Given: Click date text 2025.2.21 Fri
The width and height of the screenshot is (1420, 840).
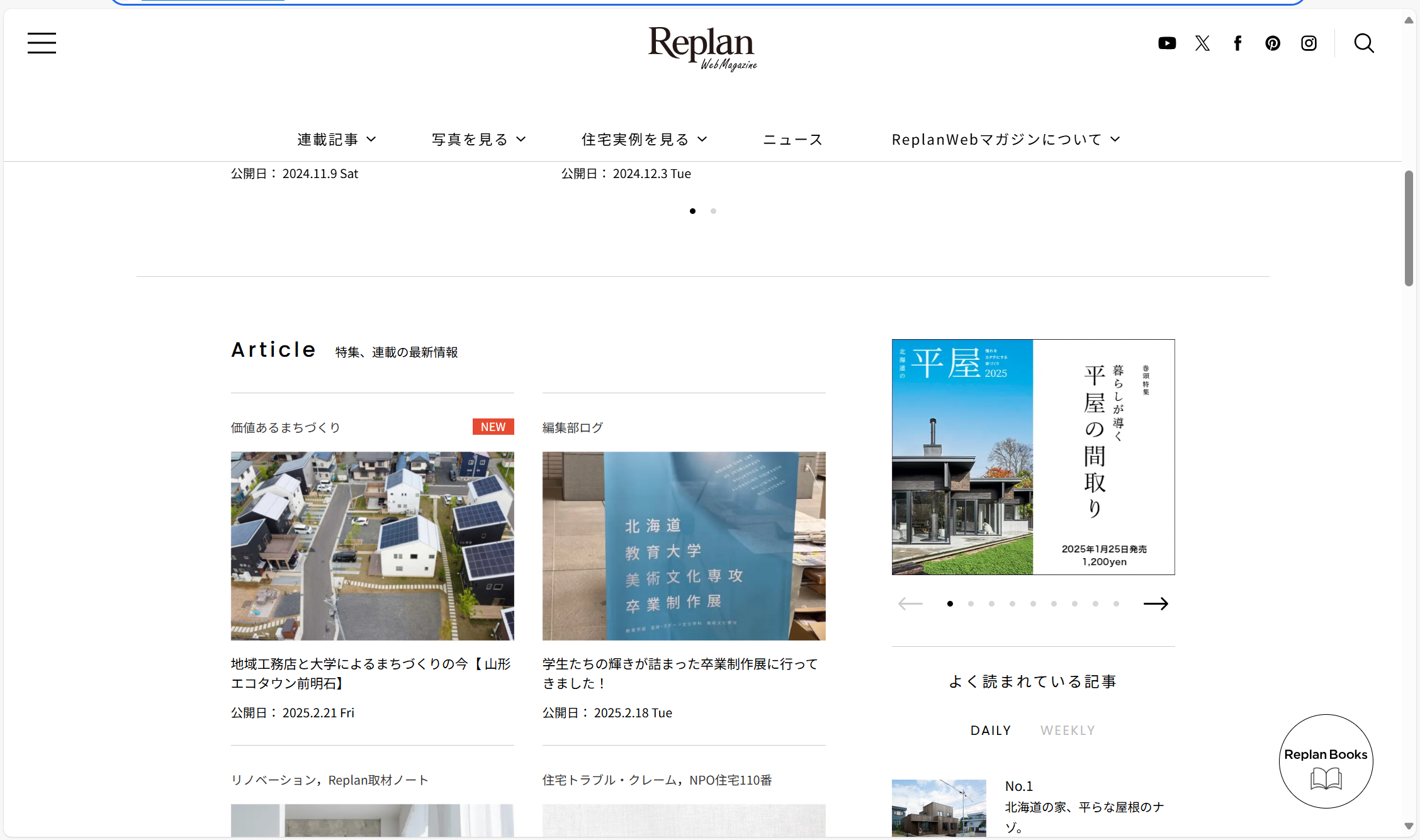Looking at the screenshot, I should (318, 713).
